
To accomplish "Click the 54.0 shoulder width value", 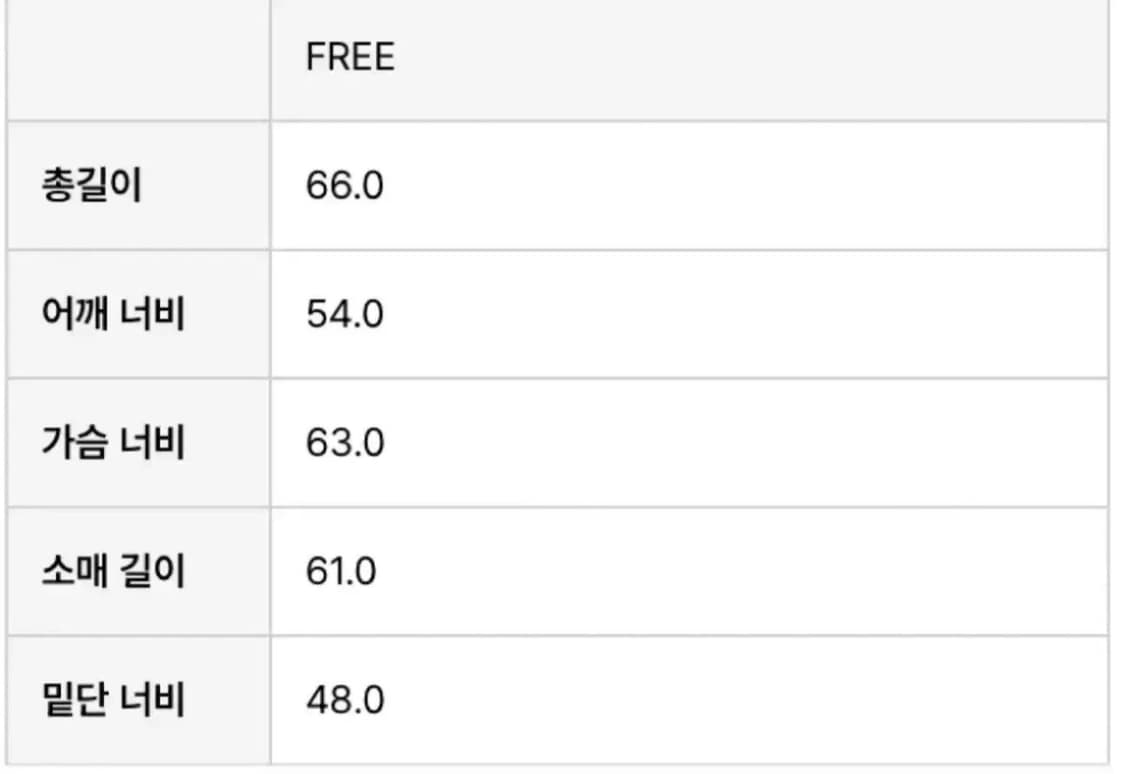I will coord(344,315).
